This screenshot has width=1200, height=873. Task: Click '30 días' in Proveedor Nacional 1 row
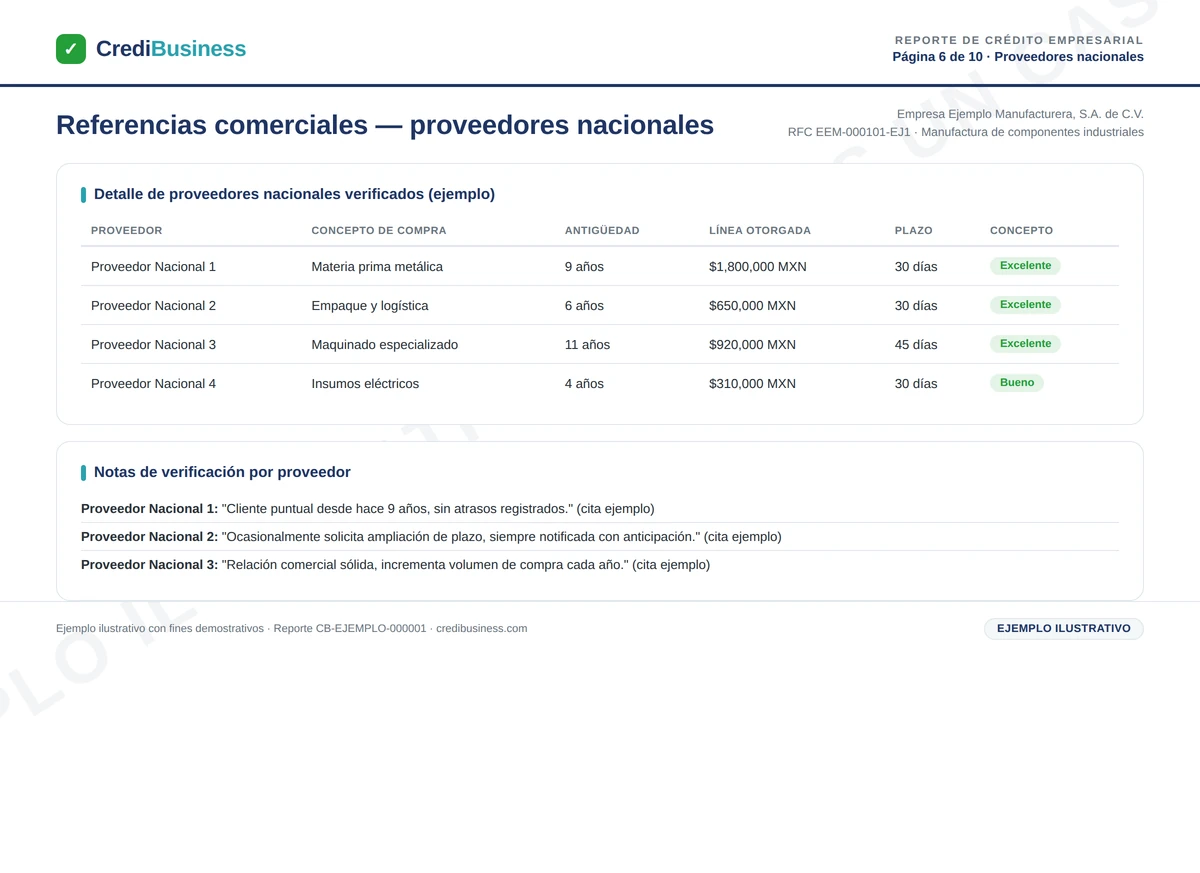[x=916, y=267]
